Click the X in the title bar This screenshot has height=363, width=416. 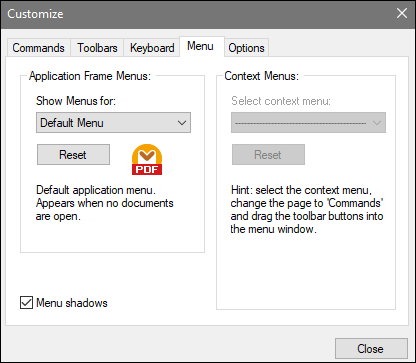pos(402,13)
